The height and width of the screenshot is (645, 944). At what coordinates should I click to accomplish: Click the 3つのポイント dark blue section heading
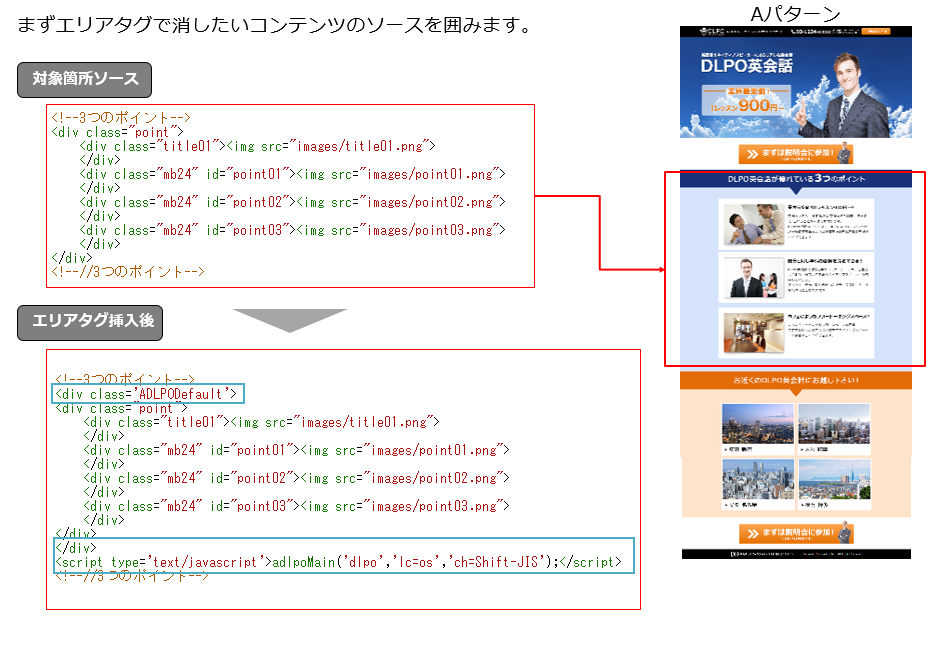(796, 179)
